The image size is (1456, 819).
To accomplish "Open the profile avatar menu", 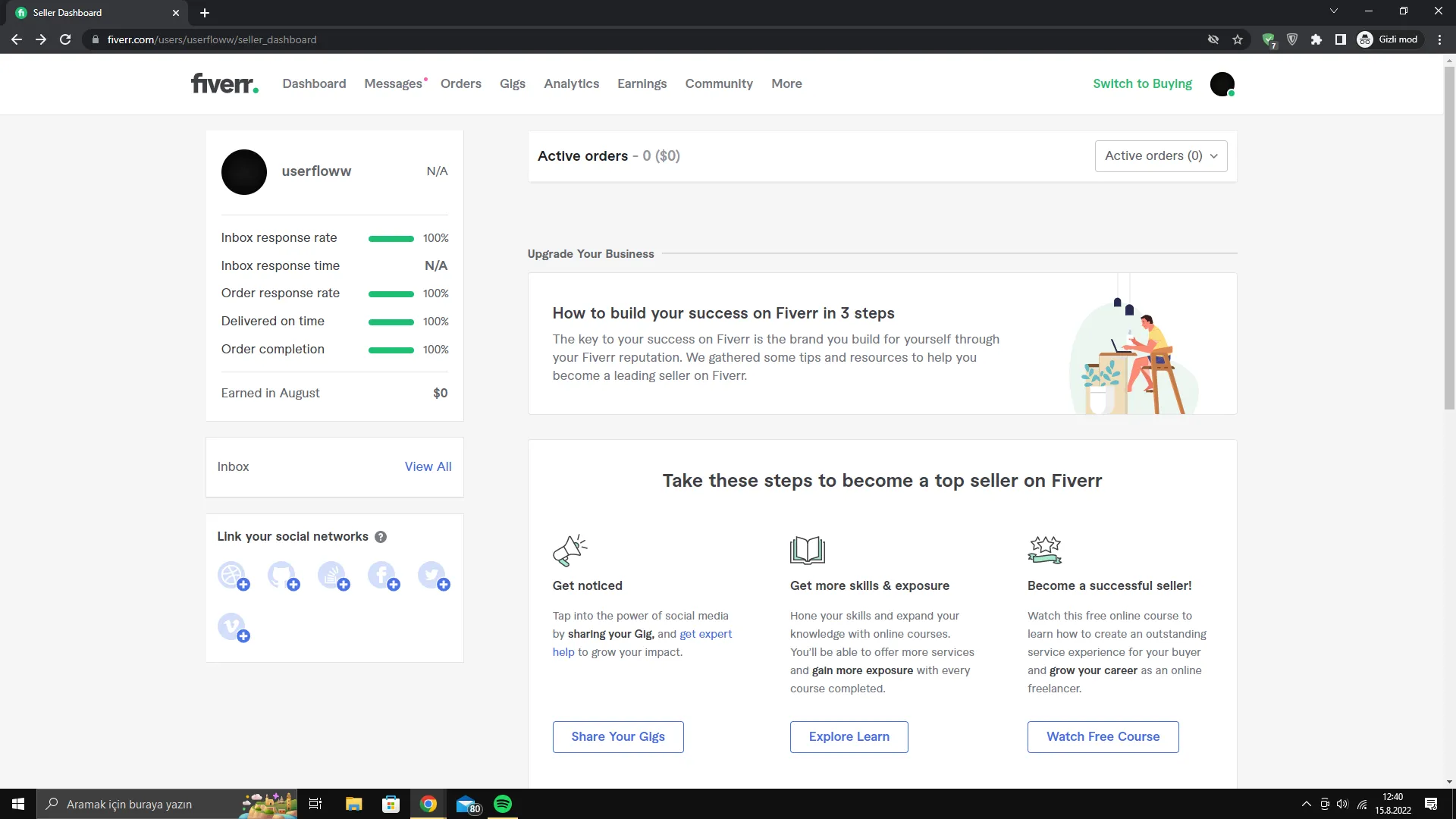I will tap(1222, 83).
